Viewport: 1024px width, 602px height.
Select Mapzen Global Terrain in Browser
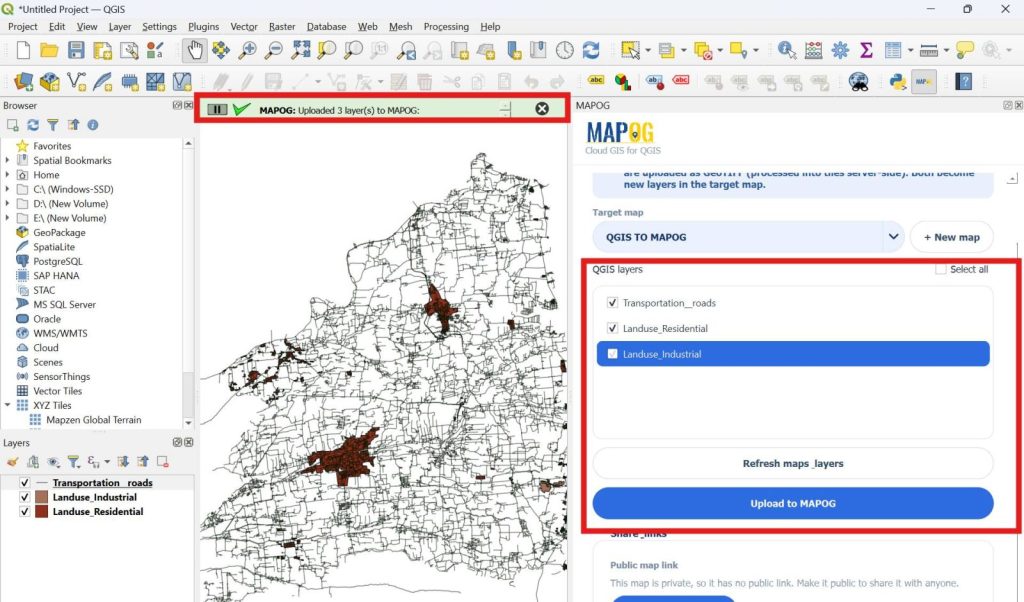pyautogui.click(x=93, y=420)
